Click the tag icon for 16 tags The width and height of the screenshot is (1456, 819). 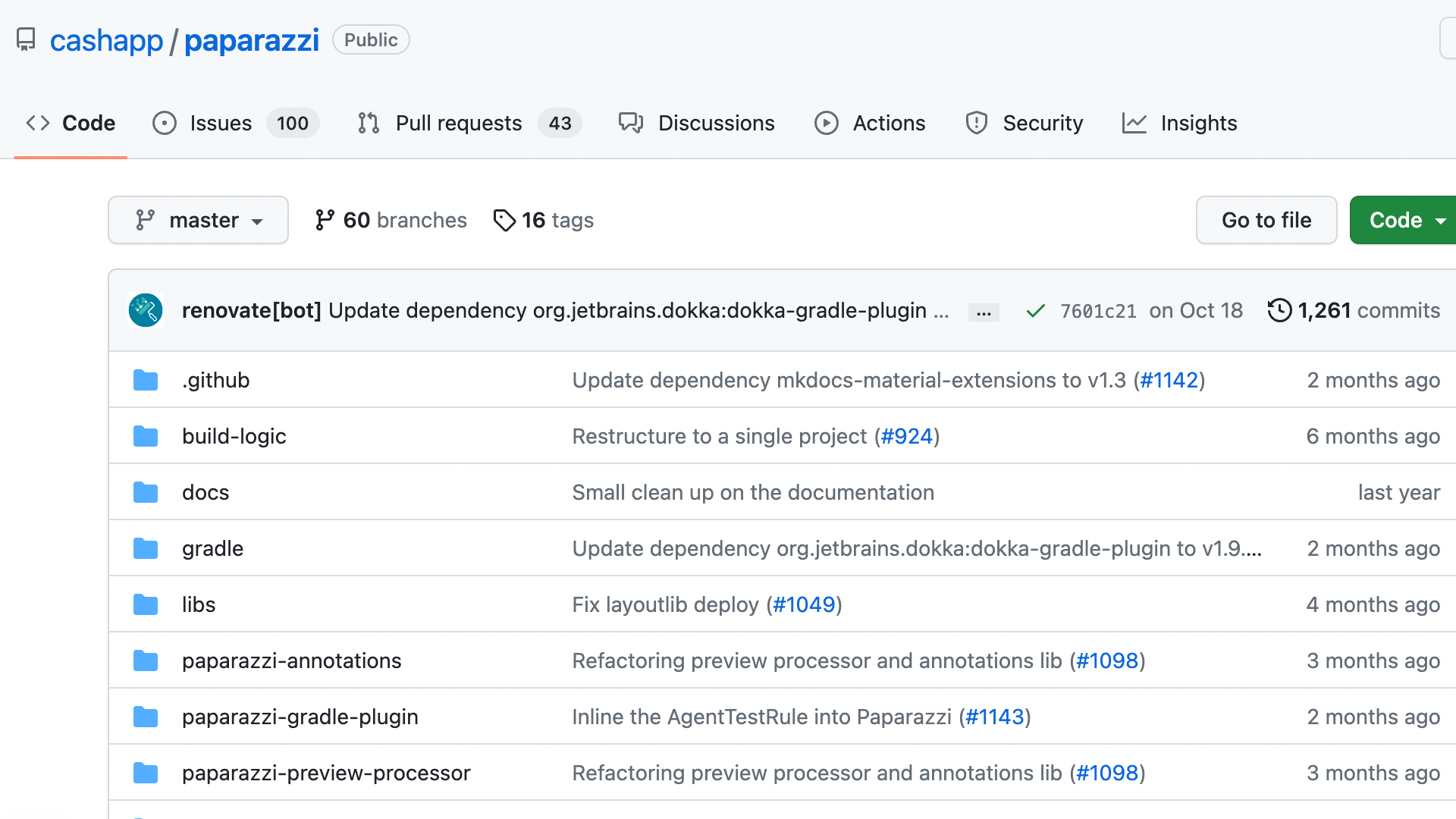pyautogui.click(x=504, y=220)
